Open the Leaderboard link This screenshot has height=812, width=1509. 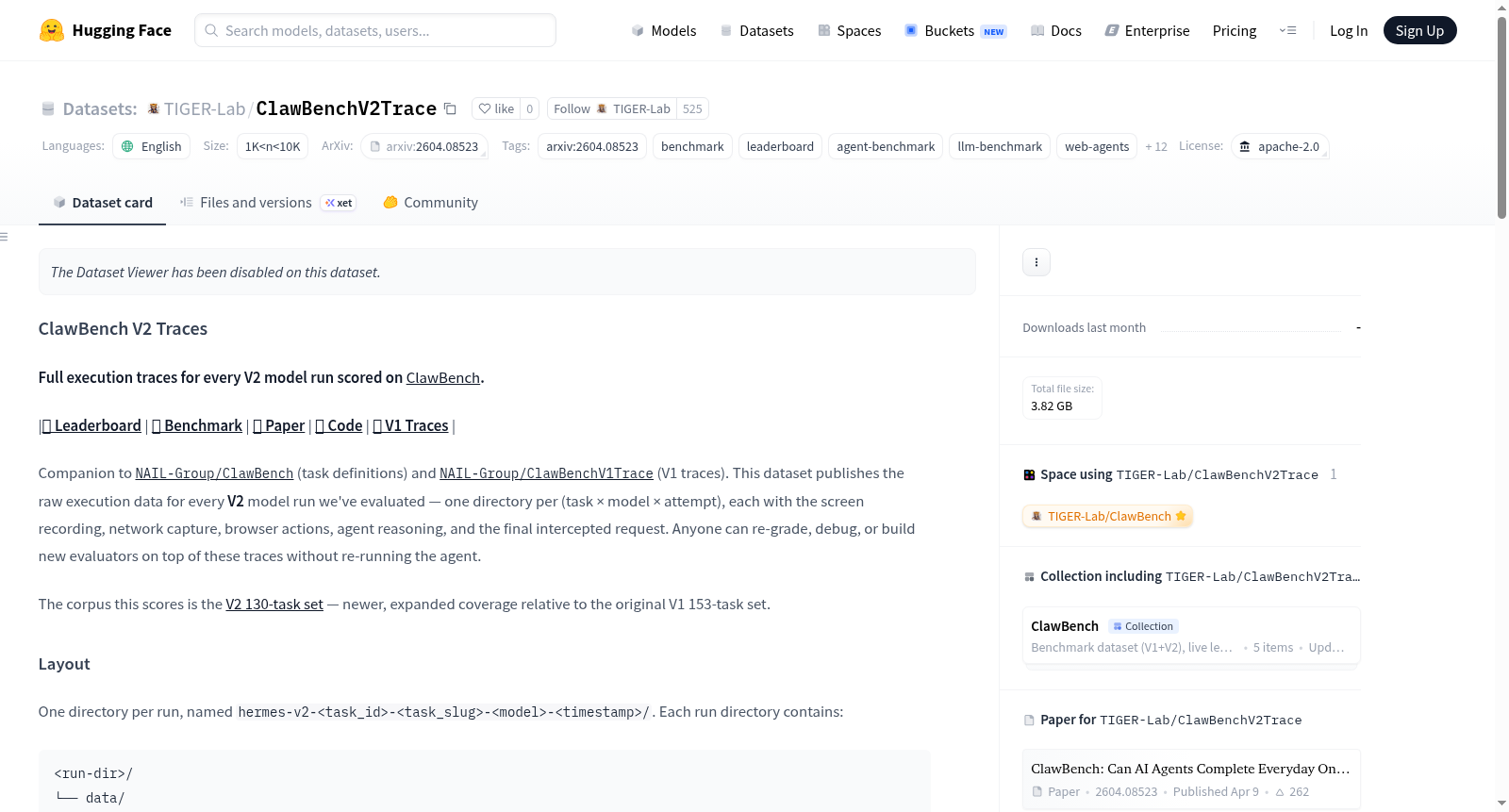point(92,425)
